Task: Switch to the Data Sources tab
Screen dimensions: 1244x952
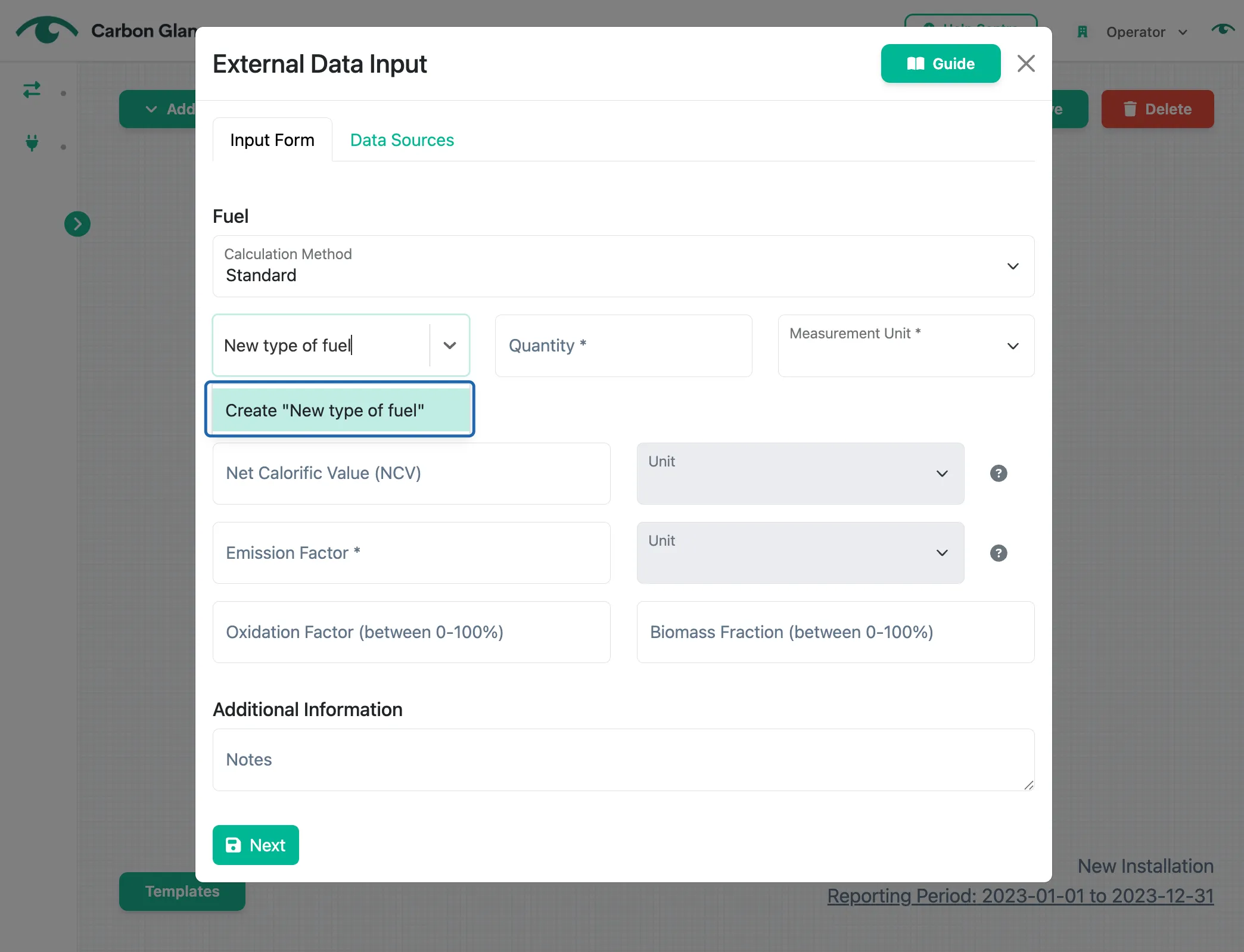Action: [x=402, y=140]
